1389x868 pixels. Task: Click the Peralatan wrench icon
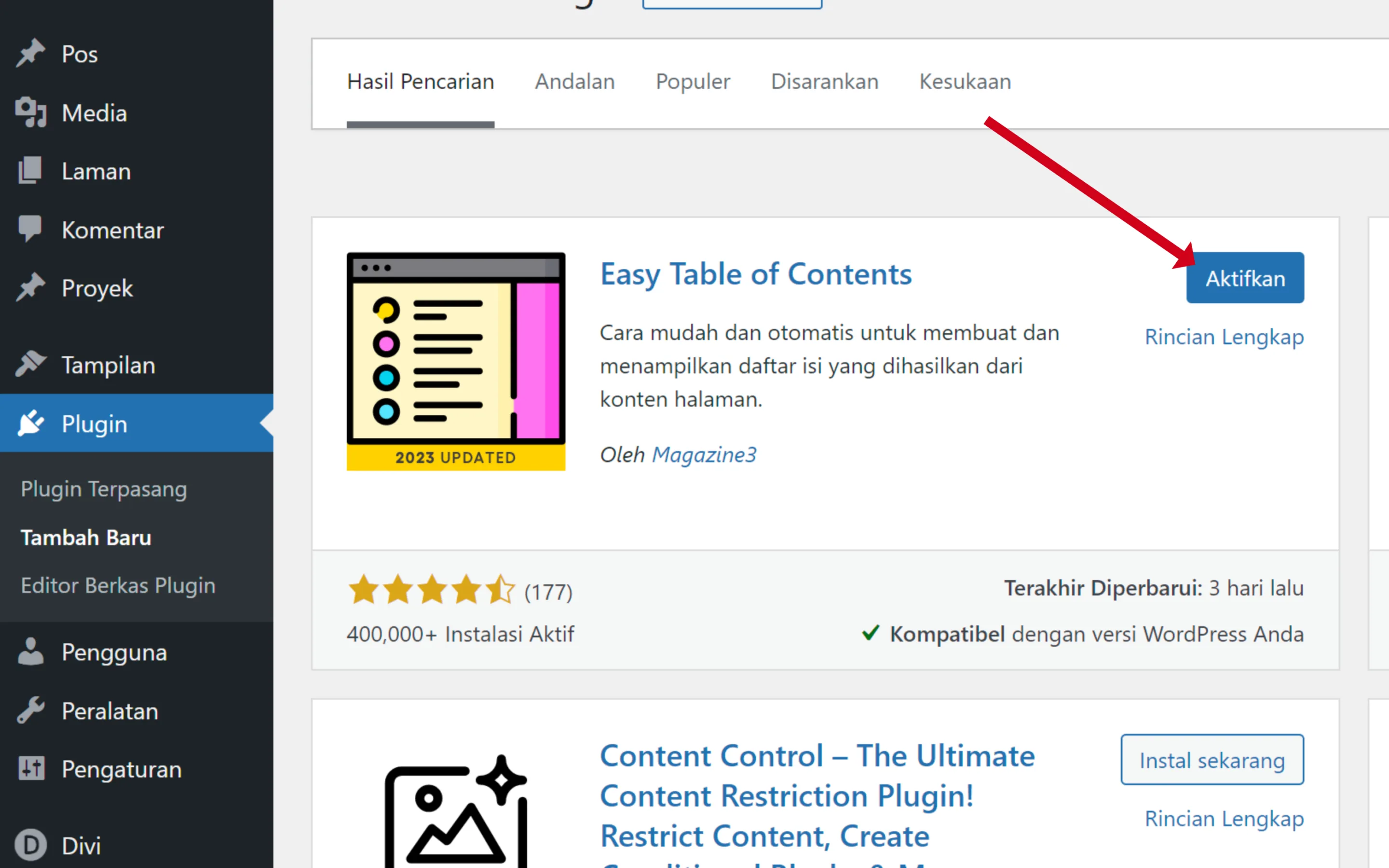click(x=30, y=711)
